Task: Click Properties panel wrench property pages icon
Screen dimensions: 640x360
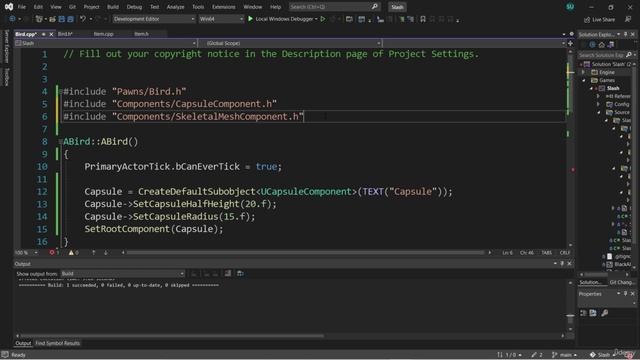Action: [x=604, y=313]
